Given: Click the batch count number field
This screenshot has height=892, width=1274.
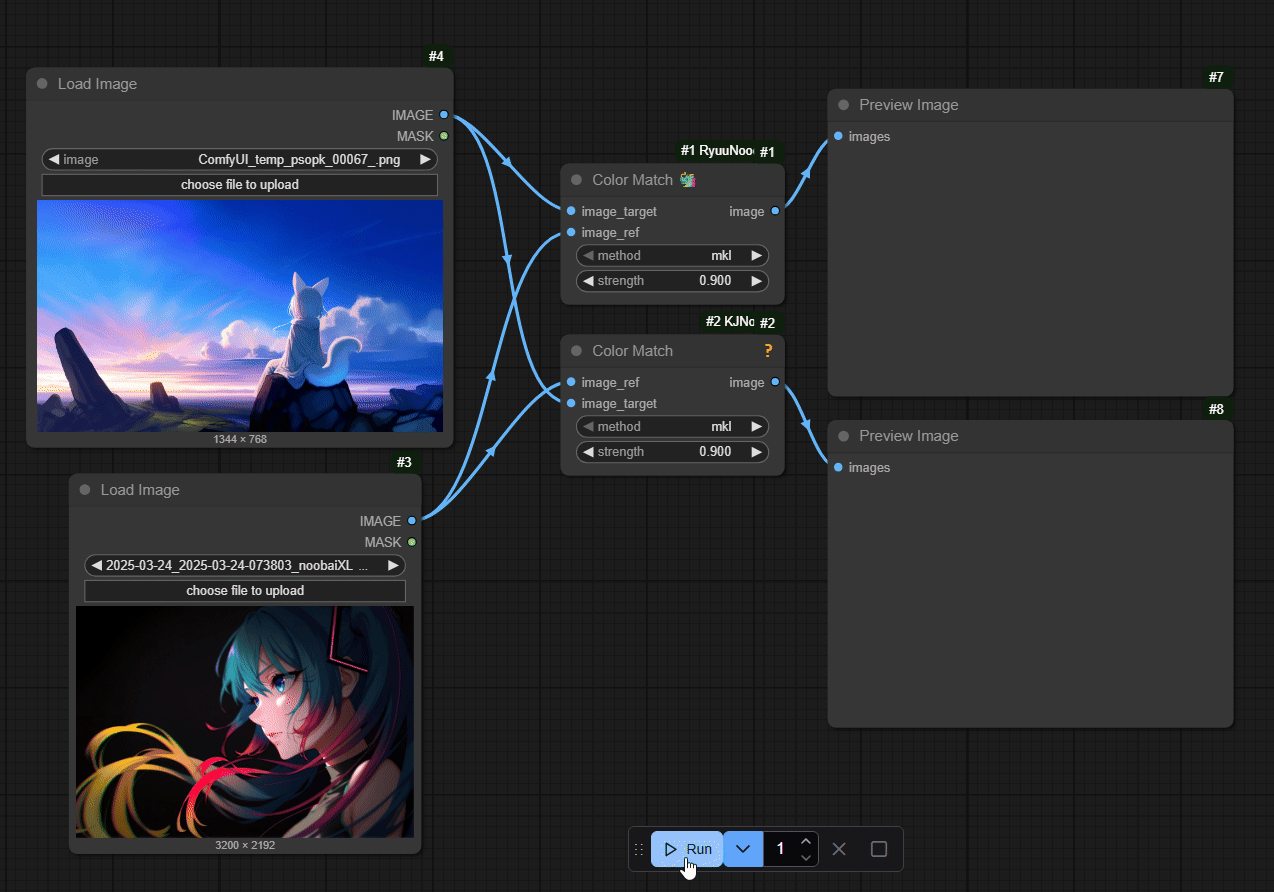Looking at the screenshot, I should coord(780,849).
